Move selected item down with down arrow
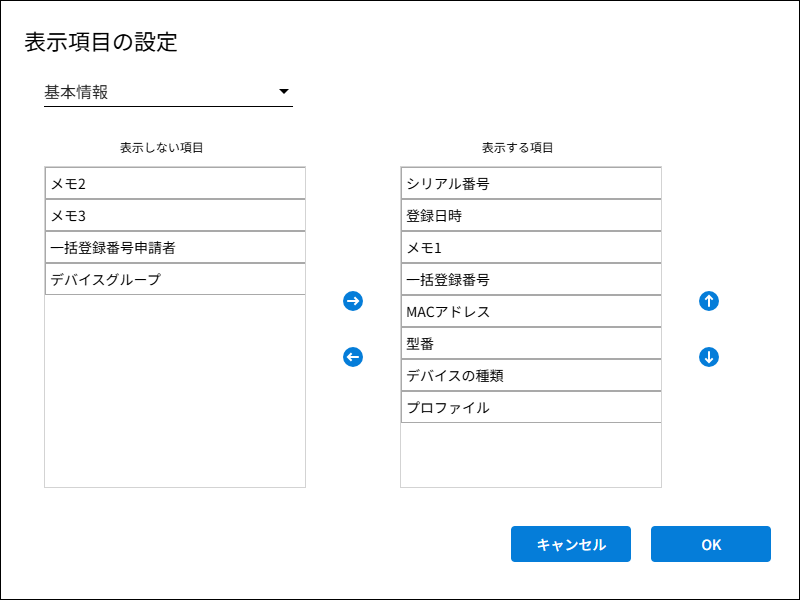The width and height of the screenshot is (800, 600). tap(709, 357)
